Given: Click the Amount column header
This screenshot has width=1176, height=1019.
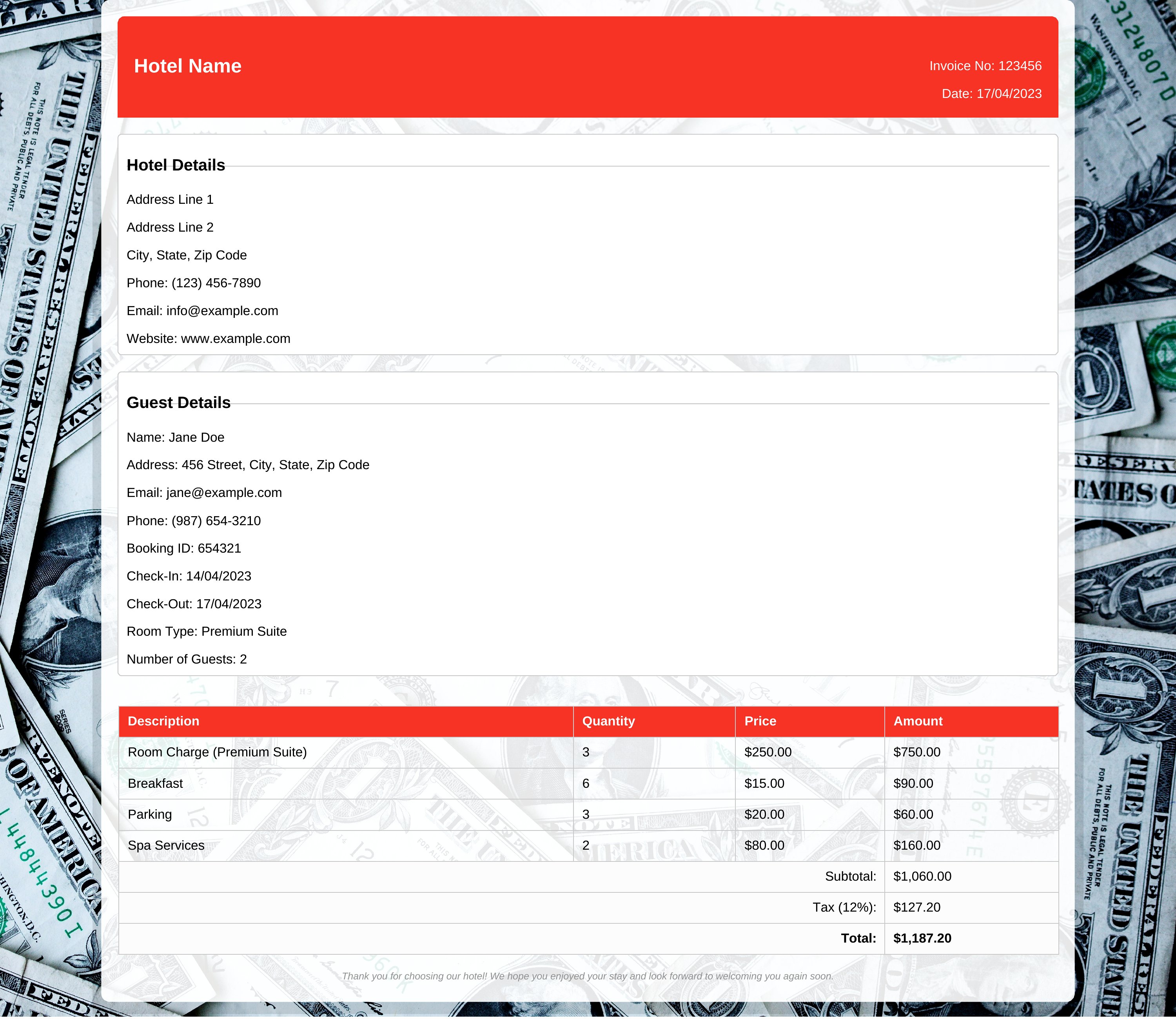Looking at the screenshot, I should 971,722.
